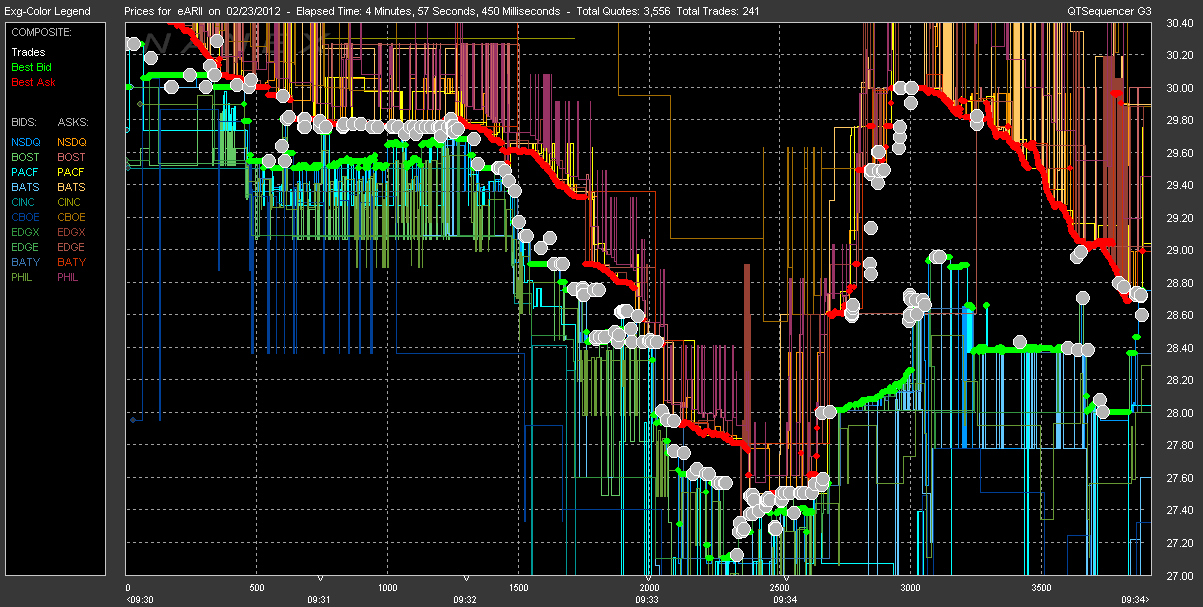1203x607 pixels.
Task: Choose BATS in the ASKS column
Action: [x=72, y=187]
